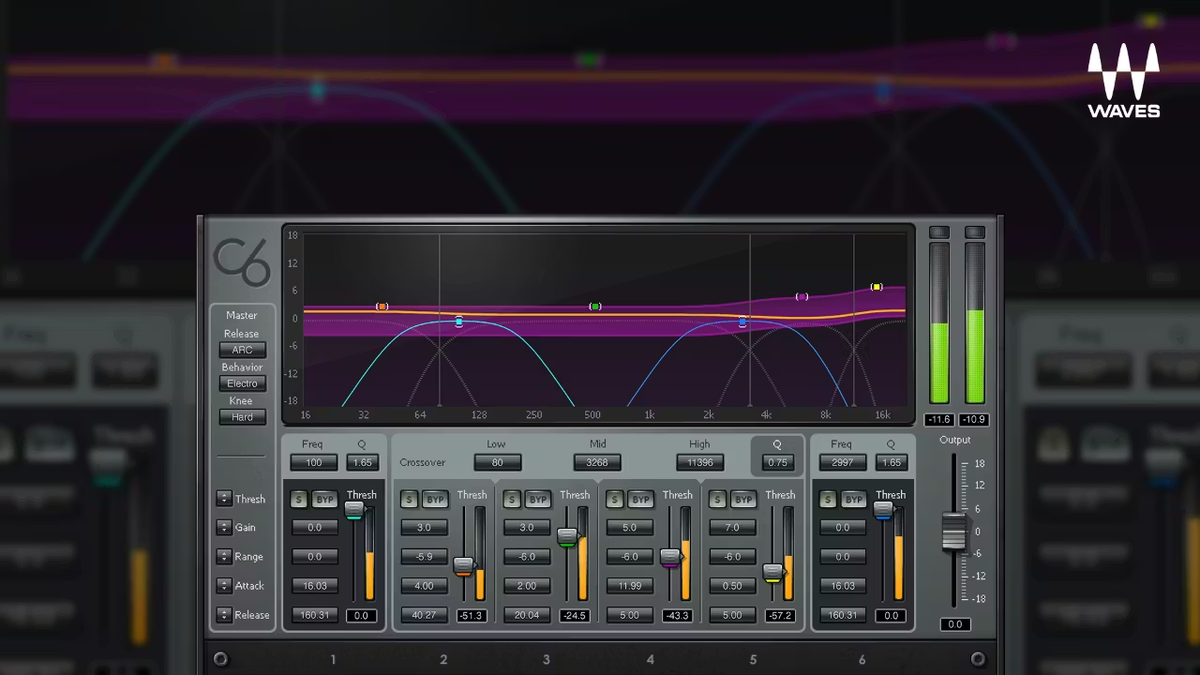The image size is (1200, 675).
Task: Click the Attack master stepper arrows
Action: (223, 586)
